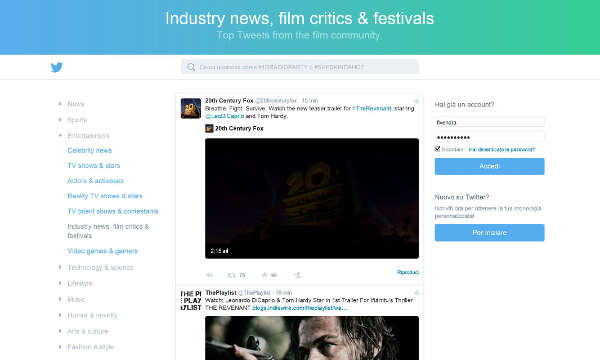Screen dimensions: 600x360
Task: Click the username login field
Action: coord(489,122)
